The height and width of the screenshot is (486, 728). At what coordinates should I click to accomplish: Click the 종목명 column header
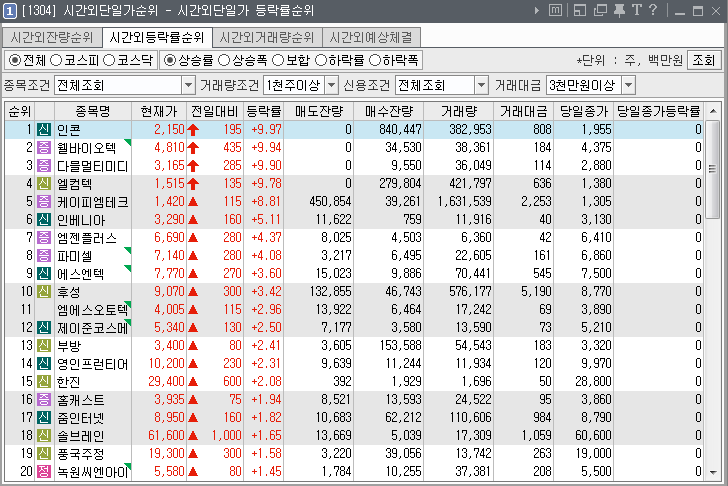pos(93,111)
